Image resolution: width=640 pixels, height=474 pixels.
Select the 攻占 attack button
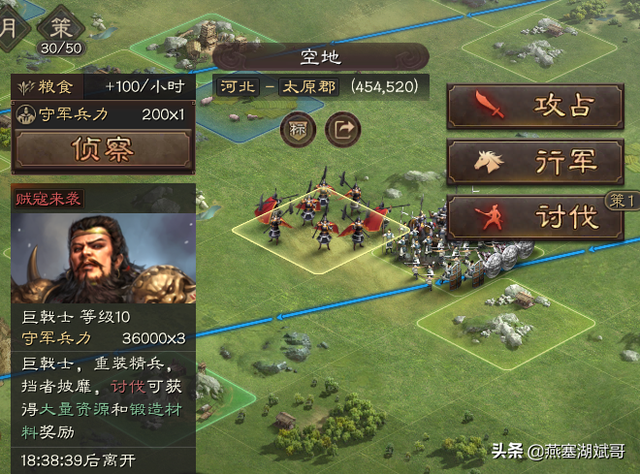tap(536, 106)
